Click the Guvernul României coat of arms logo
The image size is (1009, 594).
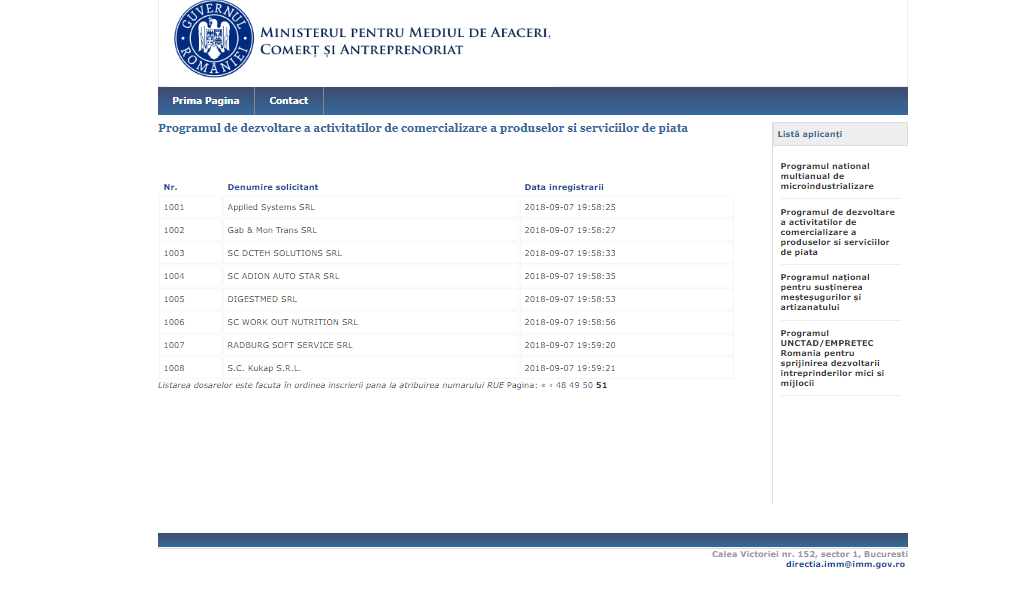coord(214,40)
